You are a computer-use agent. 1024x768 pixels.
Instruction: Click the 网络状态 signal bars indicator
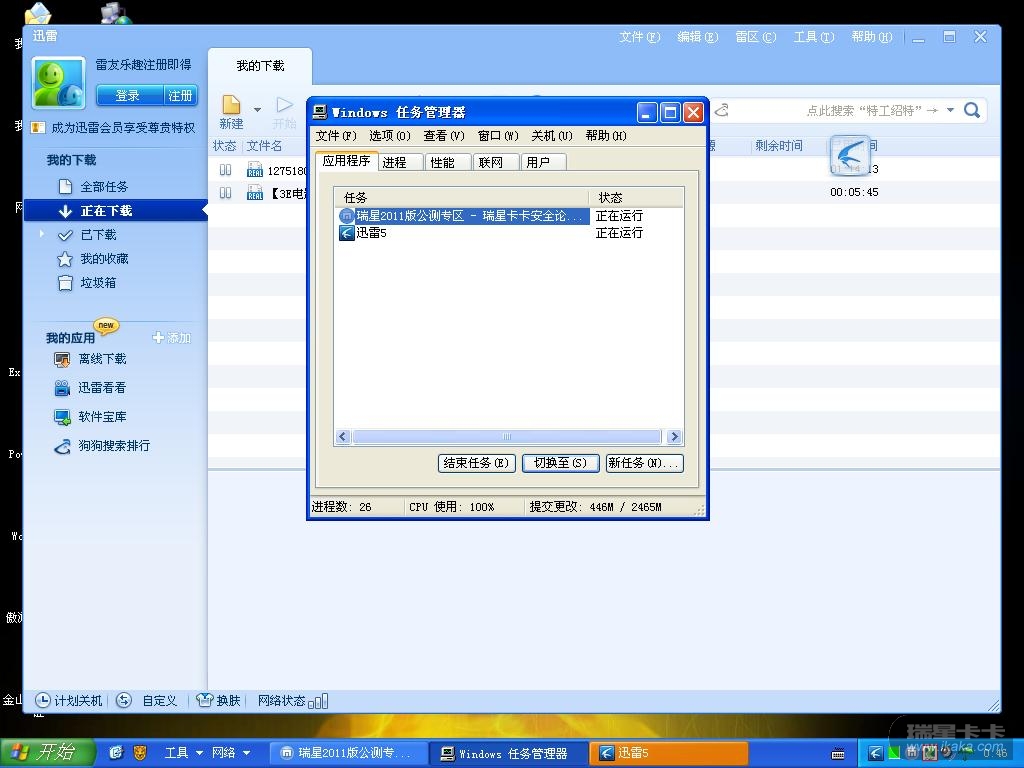pyautogui.click(x=318, y=701)
